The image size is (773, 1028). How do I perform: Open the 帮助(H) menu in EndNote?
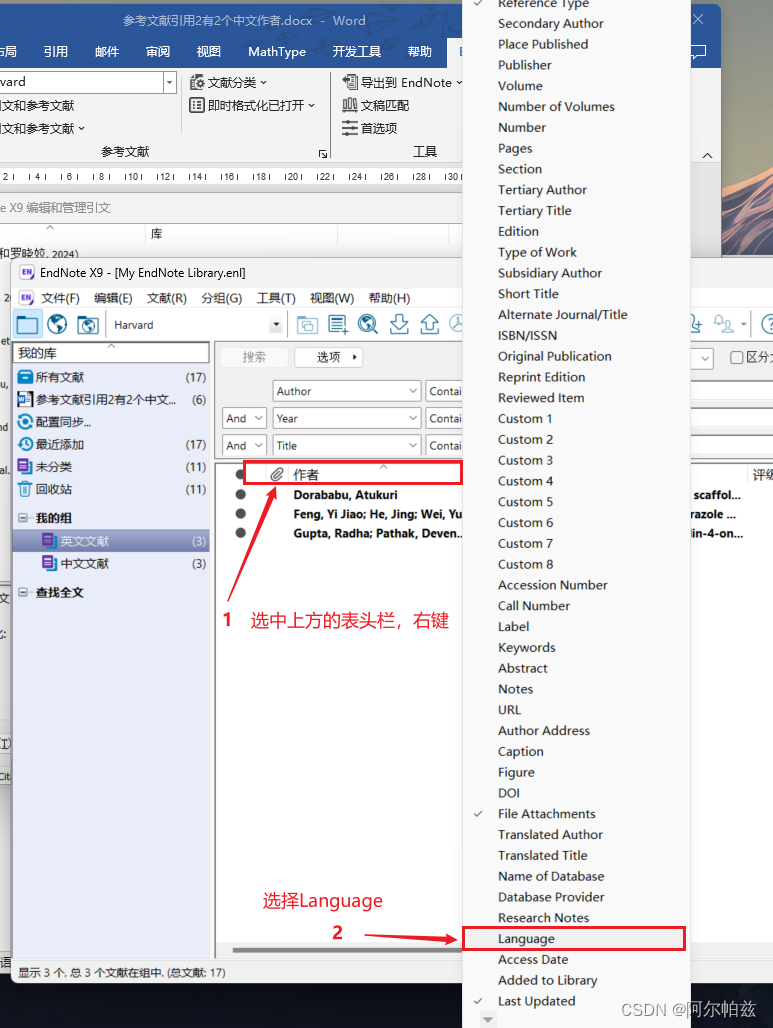pos(389,298)
